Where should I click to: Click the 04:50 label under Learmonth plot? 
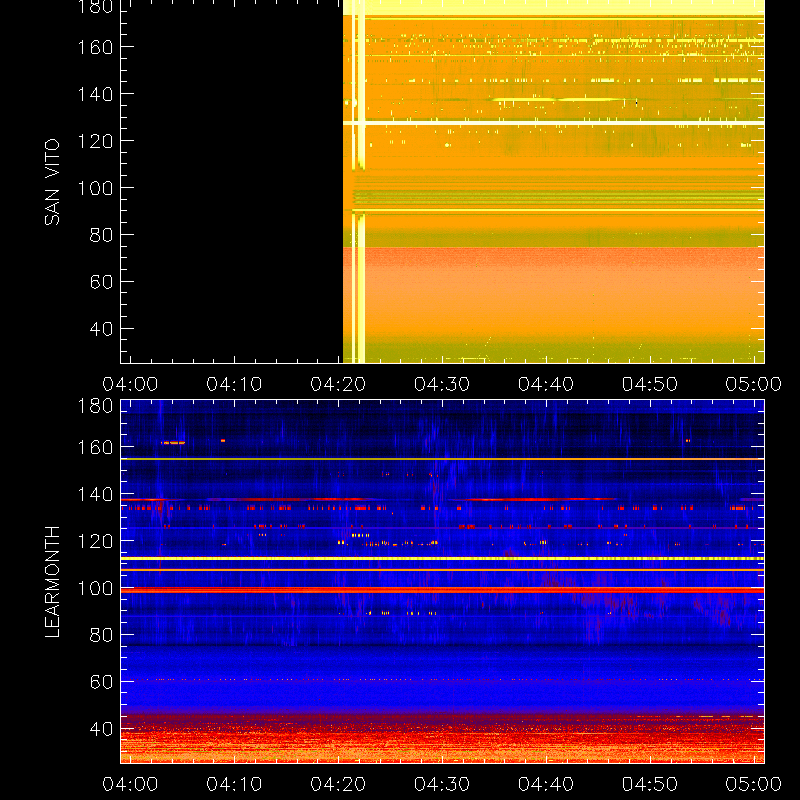pos(649,784)
